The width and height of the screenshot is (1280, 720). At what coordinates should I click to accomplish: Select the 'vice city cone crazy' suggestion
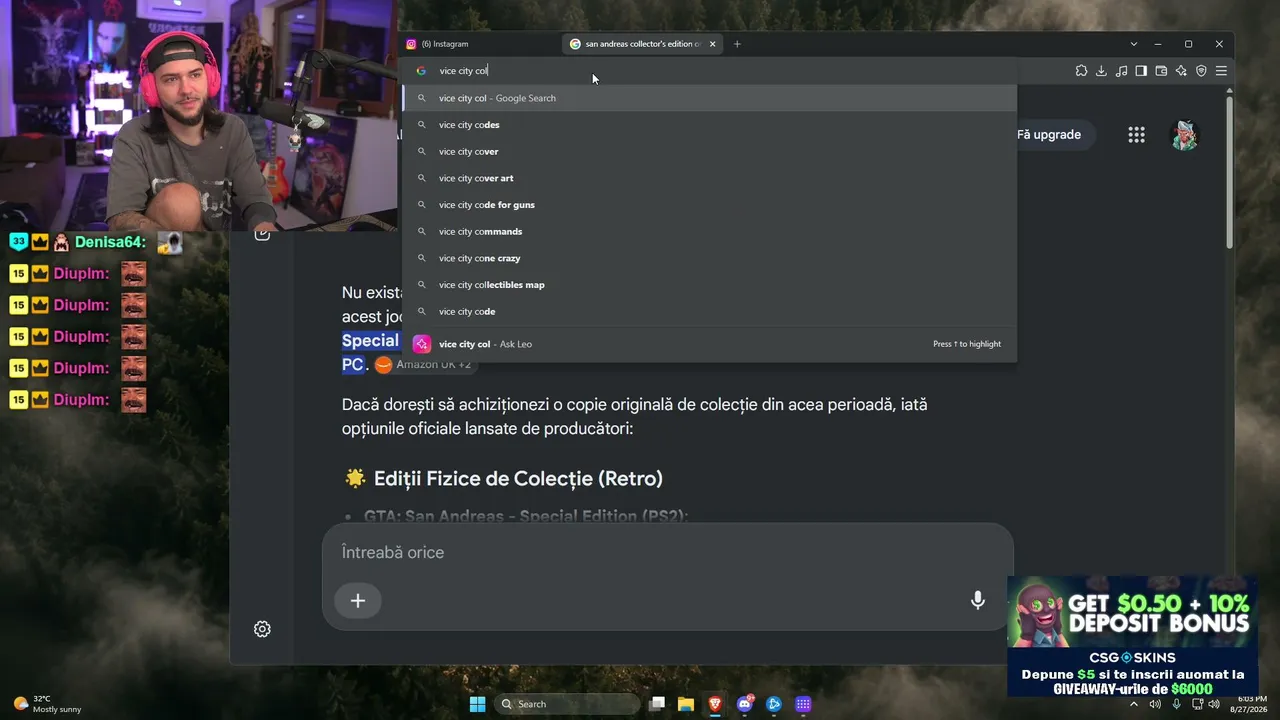[709, 258]
